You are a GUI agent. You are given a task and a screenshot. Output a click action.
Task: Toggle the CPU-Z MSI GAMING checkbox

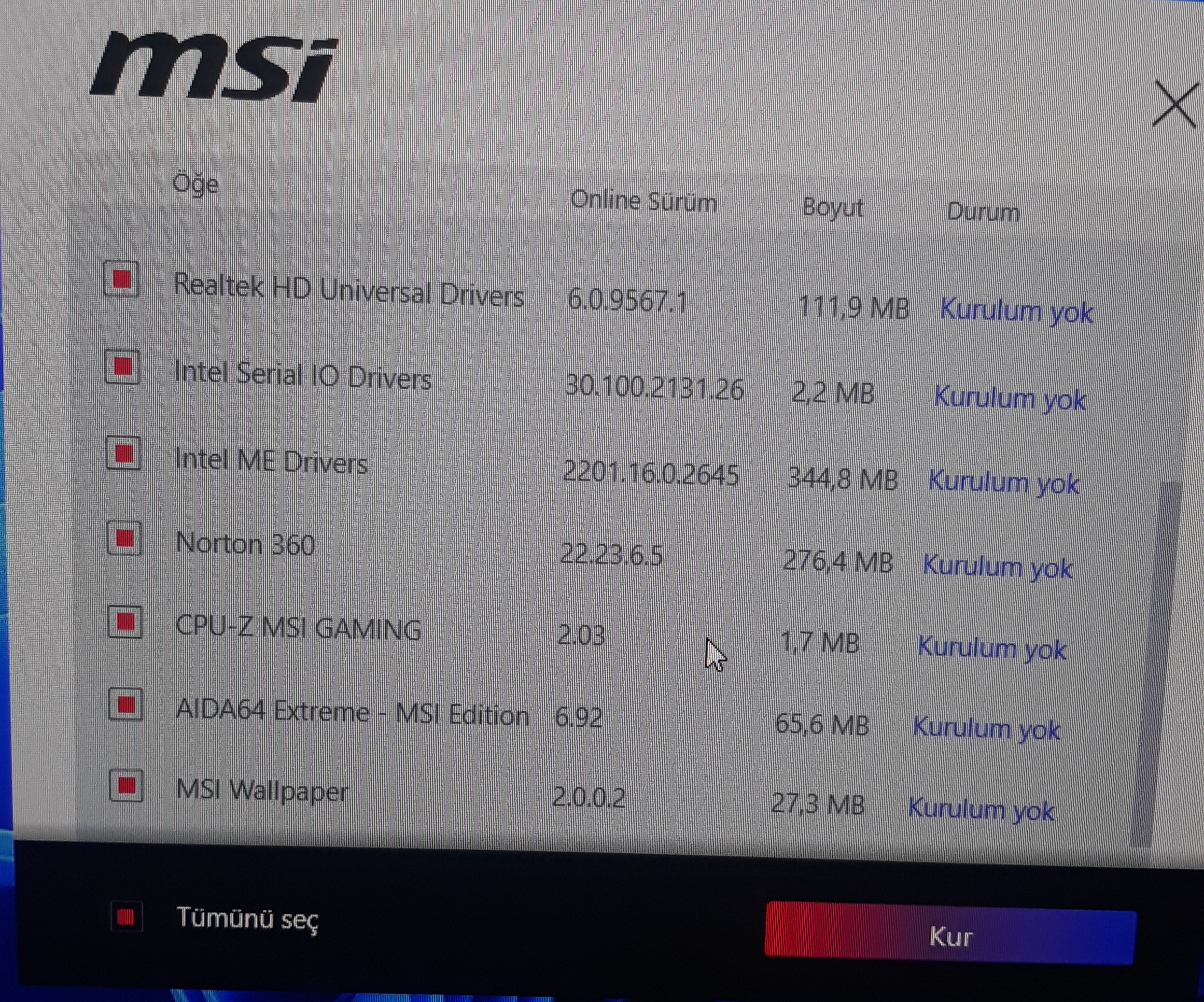[125, 622]
